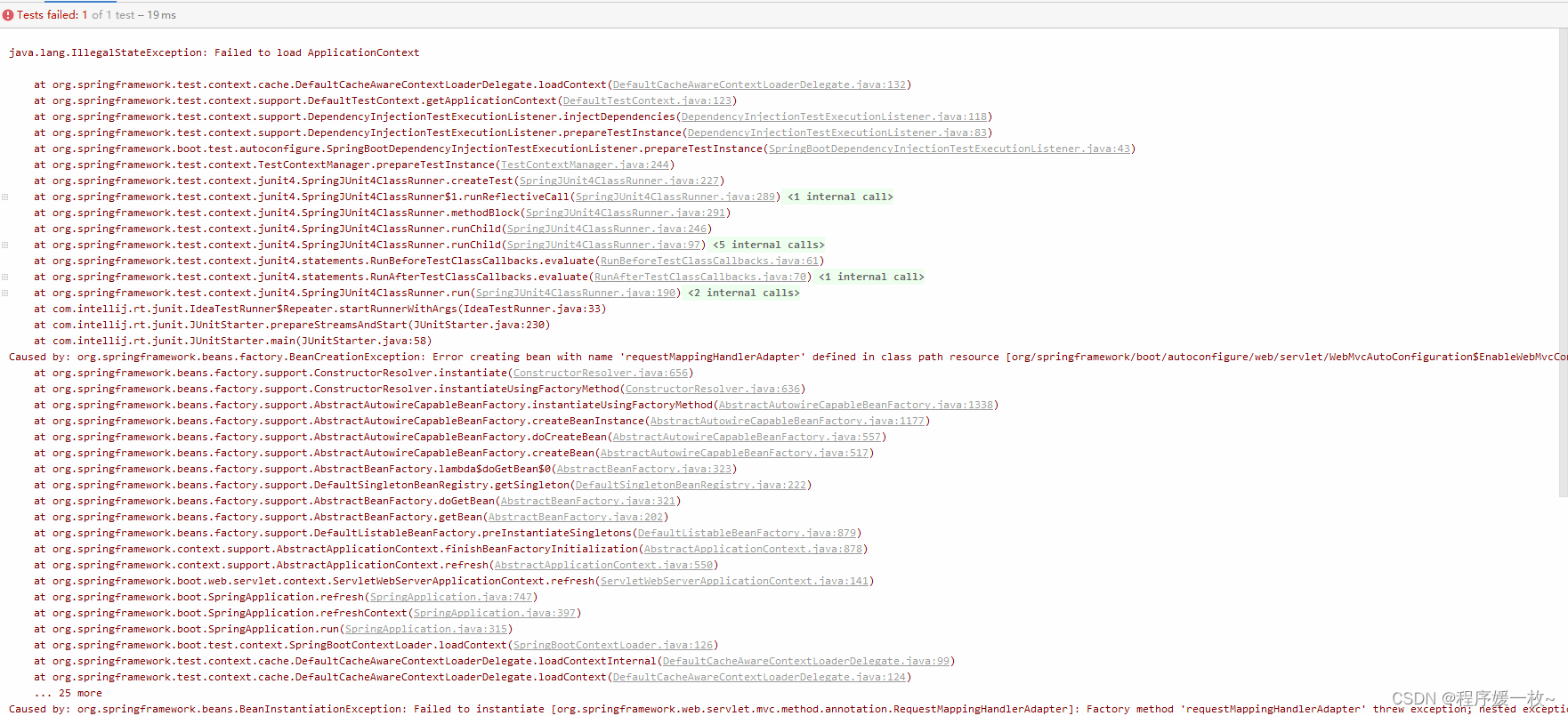Open SpringJUnit4ClassRunner.java:97 link
1568x716 pixels.
click(x=603, y=245)
